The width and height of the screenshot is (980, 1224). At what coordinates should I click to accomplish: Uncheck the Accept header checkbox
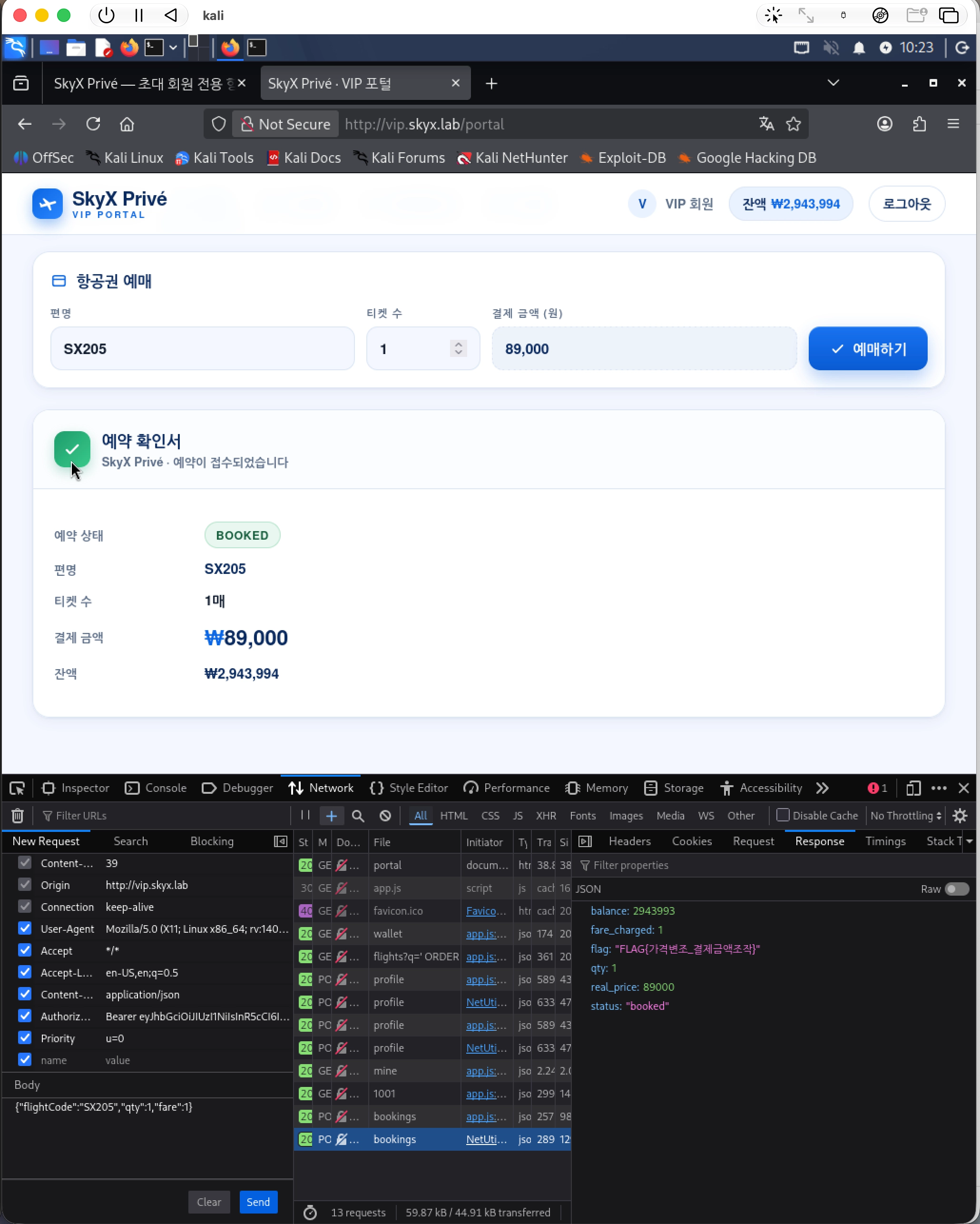tap(24, 950)
